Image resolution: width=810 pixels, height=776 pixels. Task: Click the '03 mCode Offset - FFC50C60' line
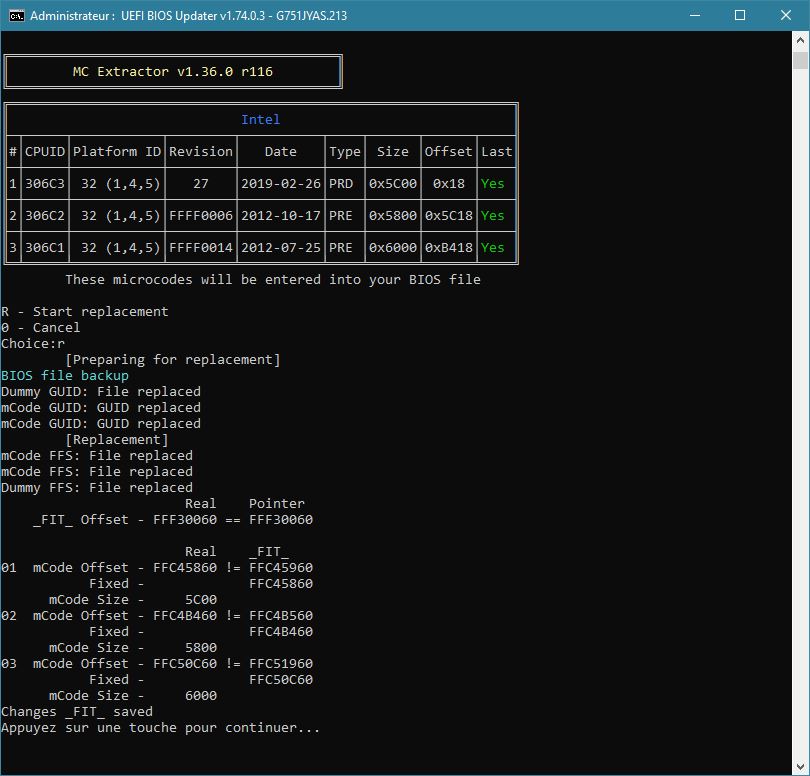click(157, 664)
